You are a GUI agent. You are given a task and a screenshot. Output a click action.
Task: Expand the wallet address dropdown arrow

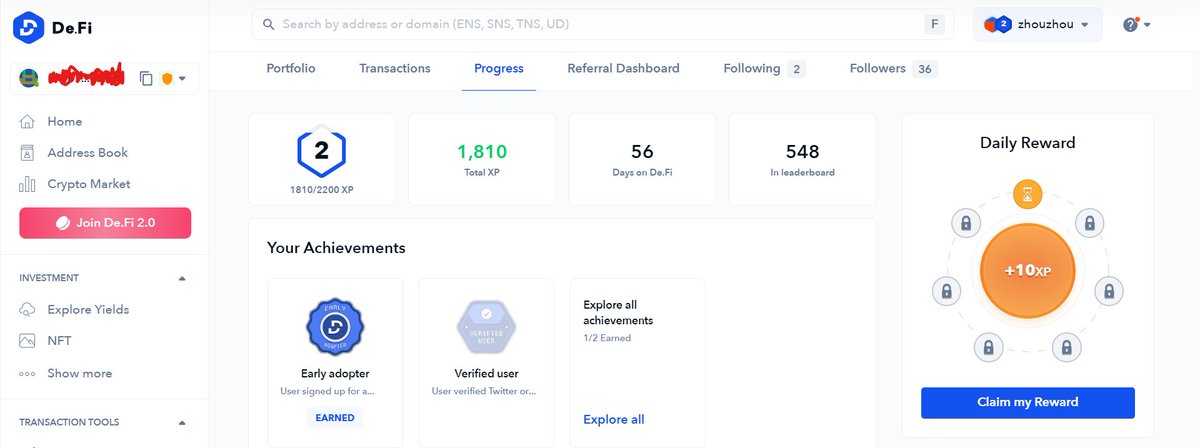[x=182, y=78]
